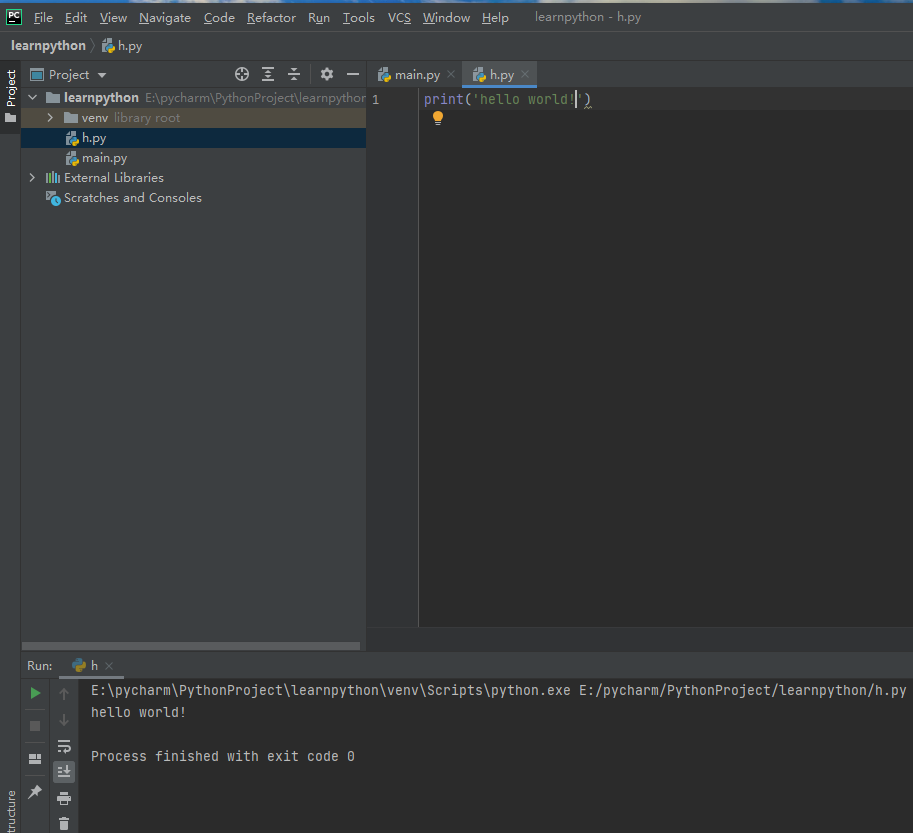Click the yellow intention lightbulb
Image resolution: width=913 pixels, height=833 pixels.
[438, 118]
